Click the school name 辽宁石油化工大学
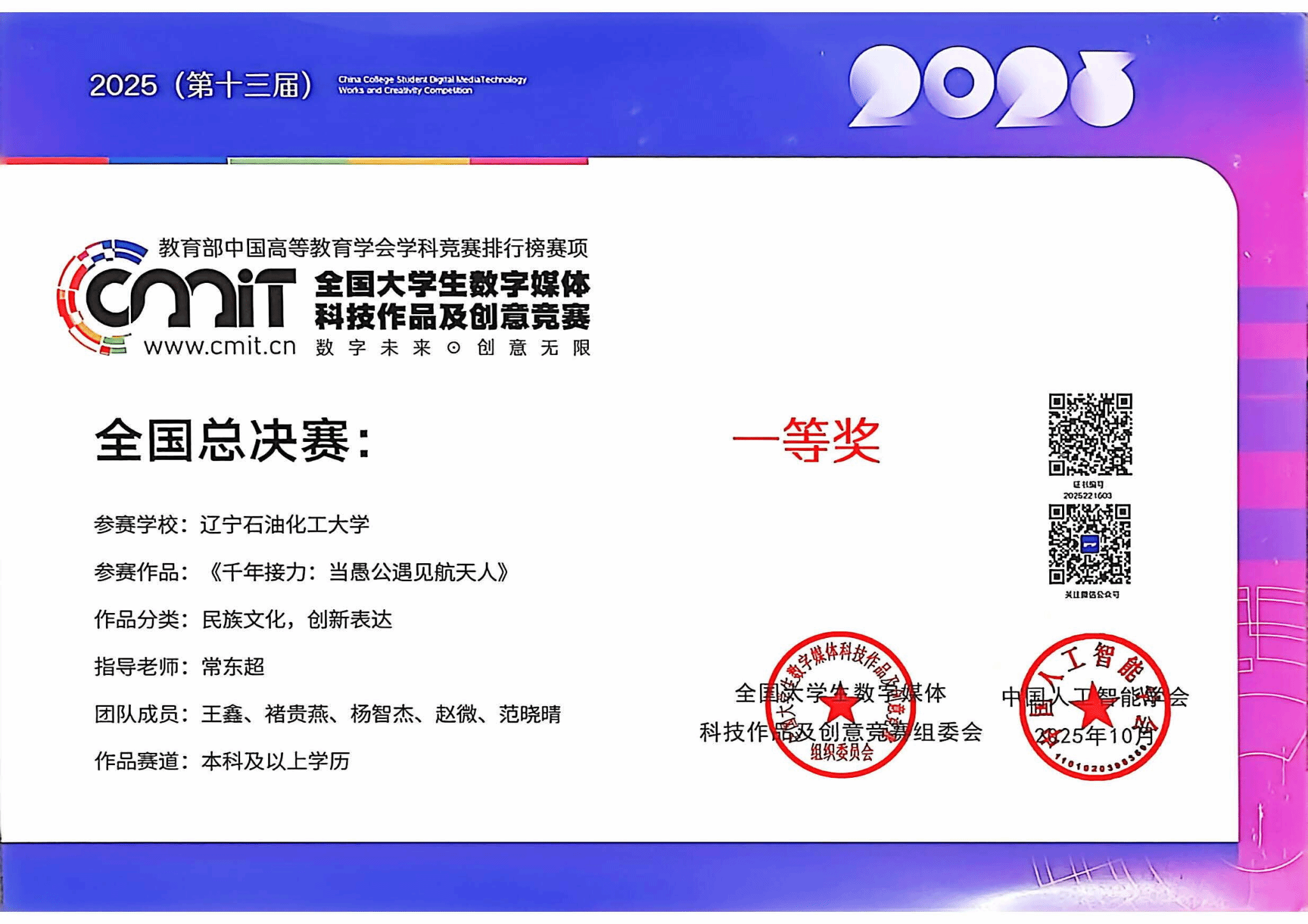Viewport: 1308px width, 924px height. (285, 525)
